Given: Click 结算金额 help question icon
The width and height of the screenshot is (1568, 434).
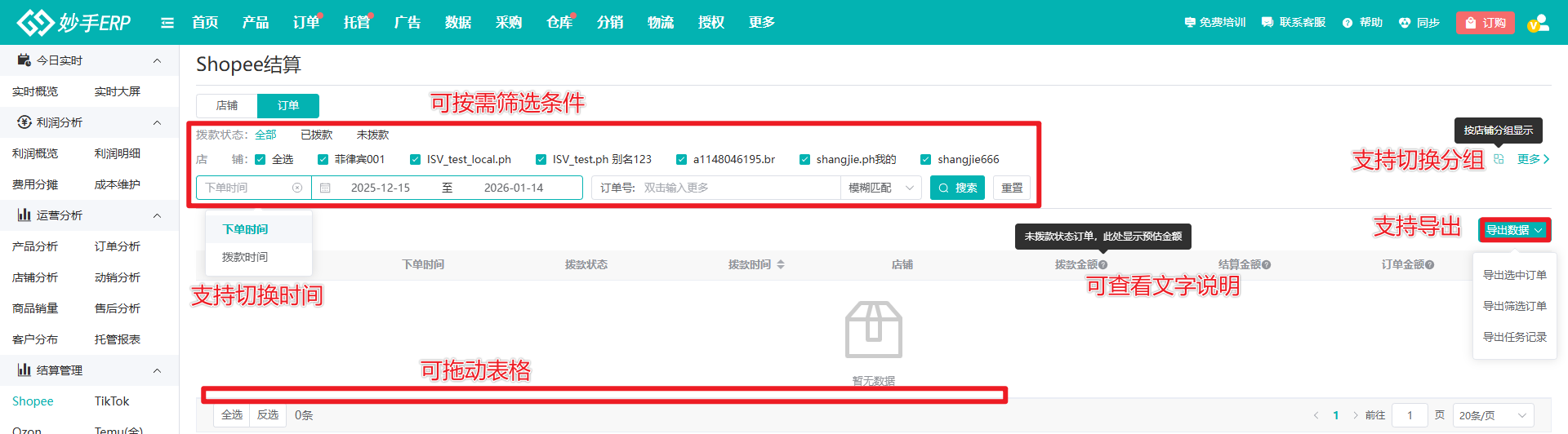Looking at the screenshot, I should point(1266,265).
